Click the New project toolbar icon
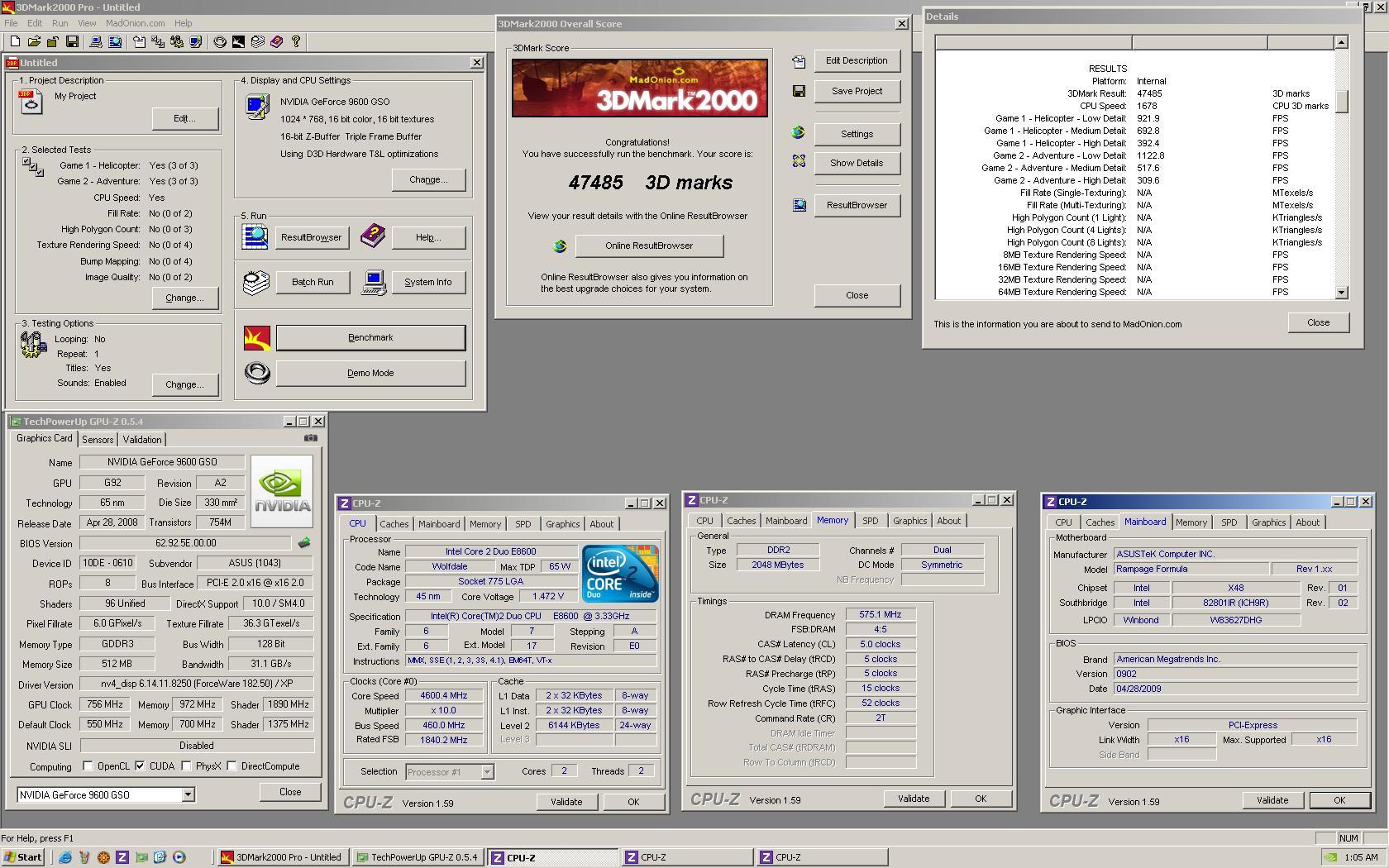Viewport: 1389px width, 868px height. point(15,41)
